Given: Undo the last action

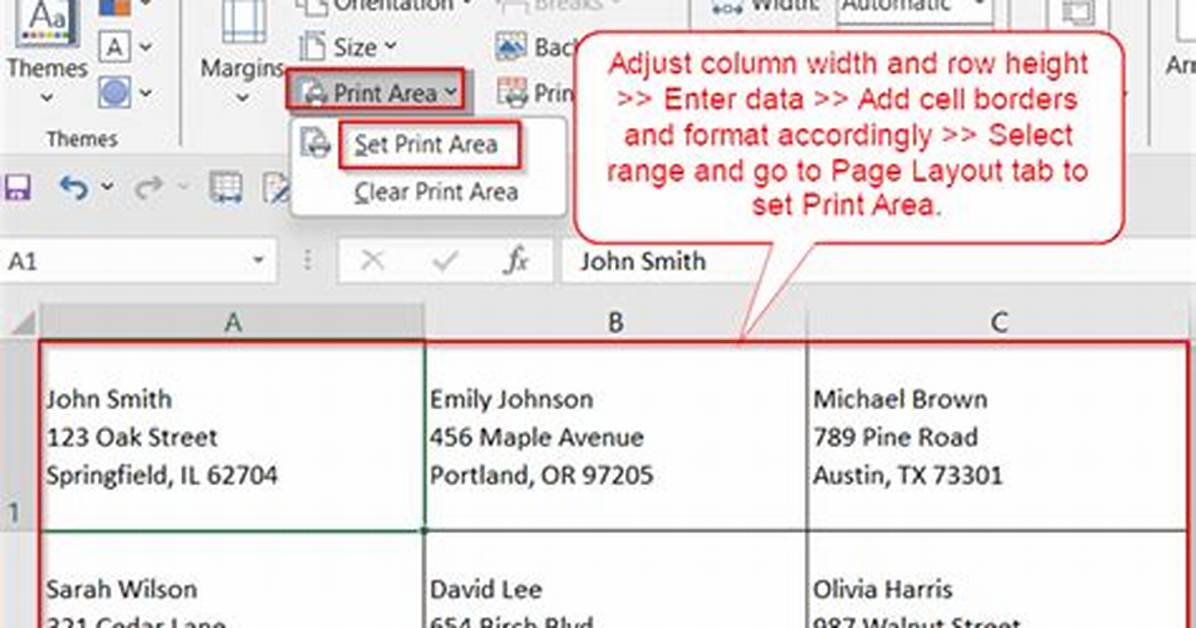Looking at the screenshot, I should 74,187.
